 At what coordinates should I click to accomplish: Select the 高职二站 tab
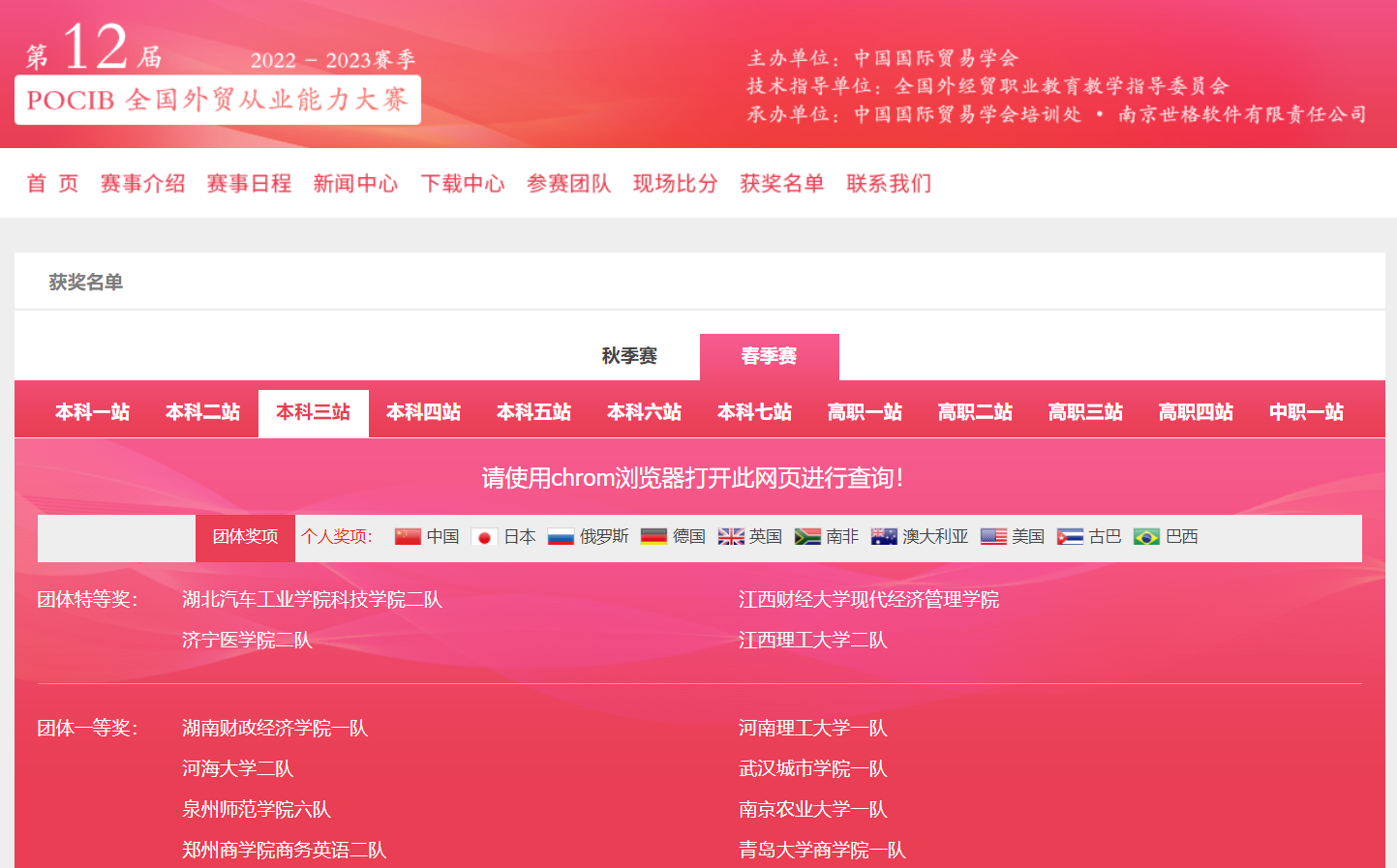coord(976,412)
